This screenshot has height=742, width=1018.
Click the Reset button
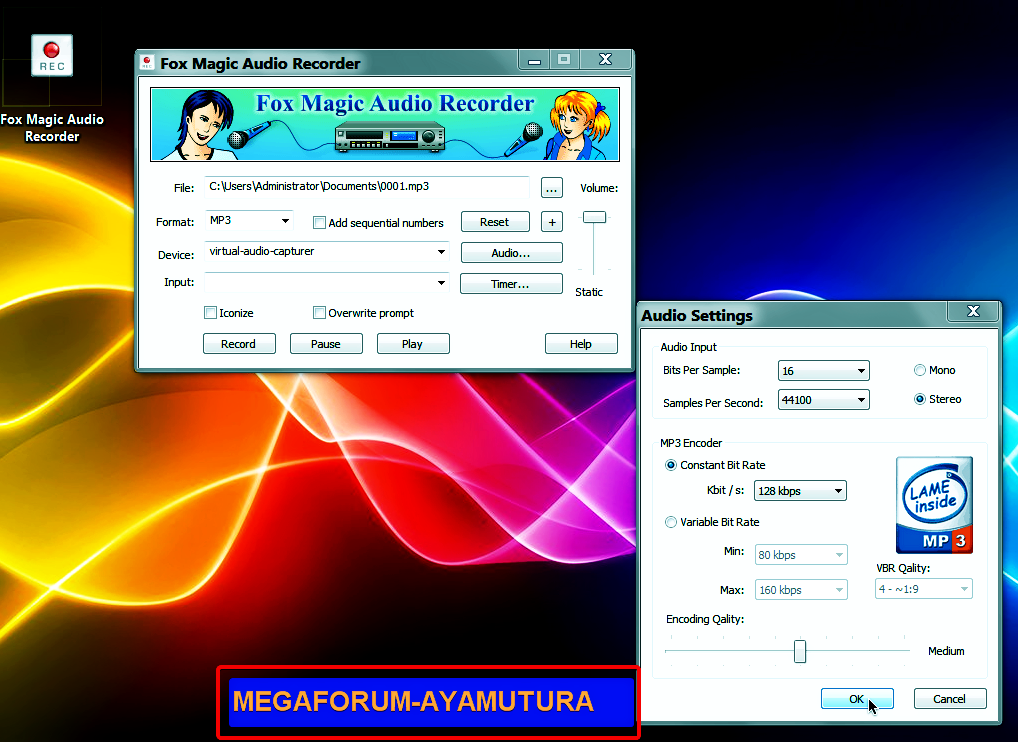(495, 222)
